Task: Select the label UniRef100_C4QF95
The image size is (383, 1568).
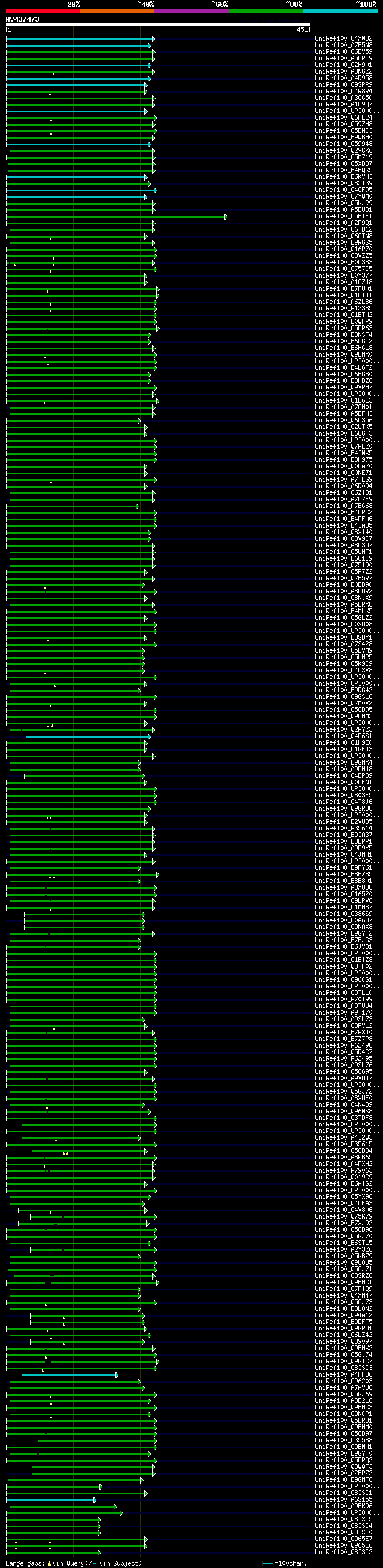Action: pos(344,190)
